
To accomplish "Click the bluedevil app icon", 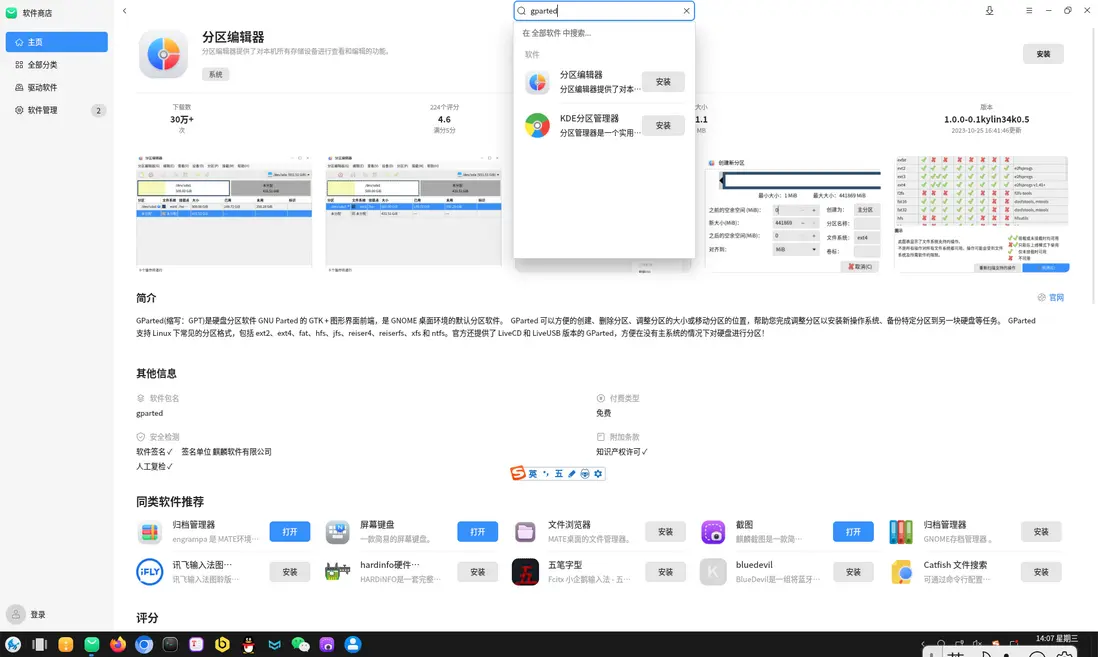I will tap(713, 572).
